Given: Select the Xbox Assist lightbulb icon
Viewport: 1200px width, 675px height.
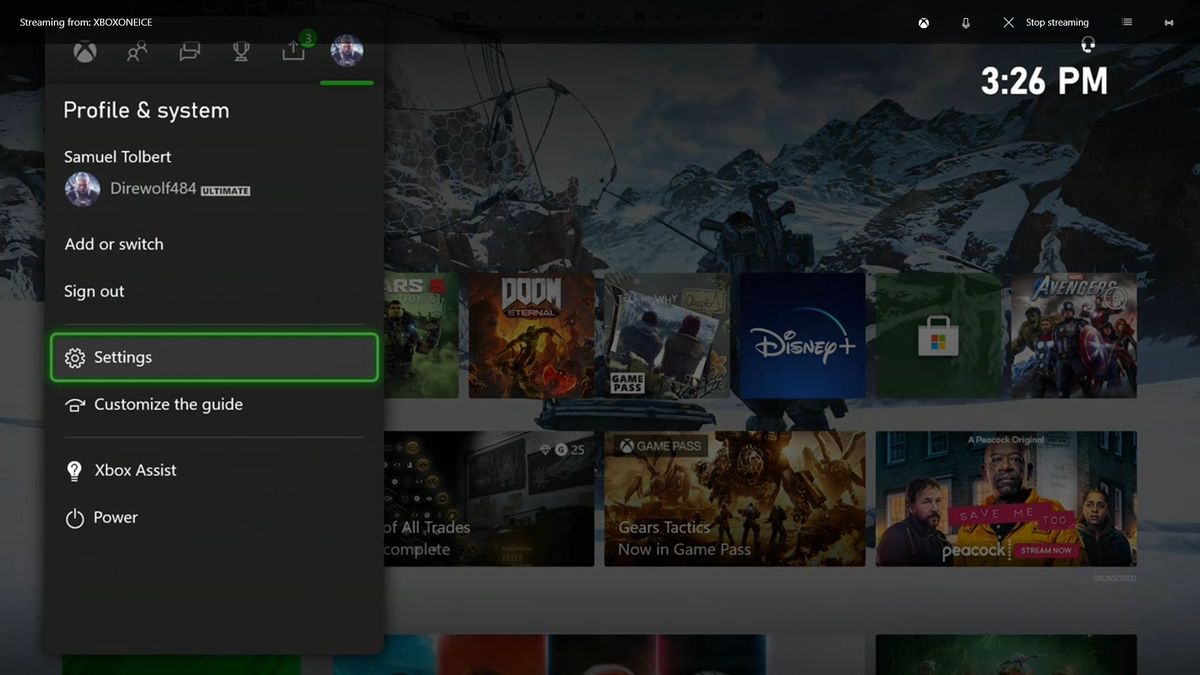Looking at the screenshot, I should pyautogui.click(x=73, y=470).
